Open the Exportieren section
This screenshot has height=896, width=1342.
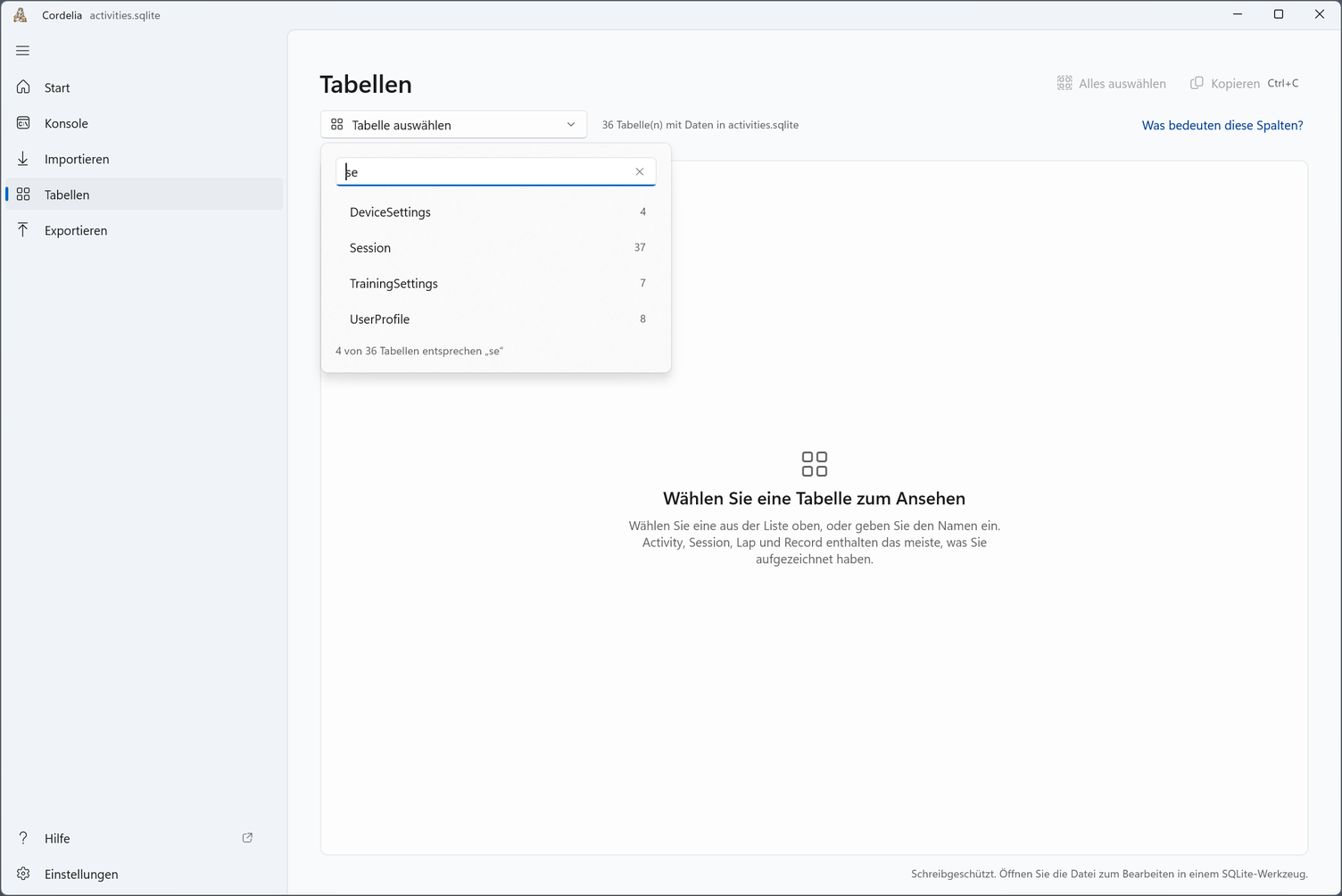[x=144, y=229]
